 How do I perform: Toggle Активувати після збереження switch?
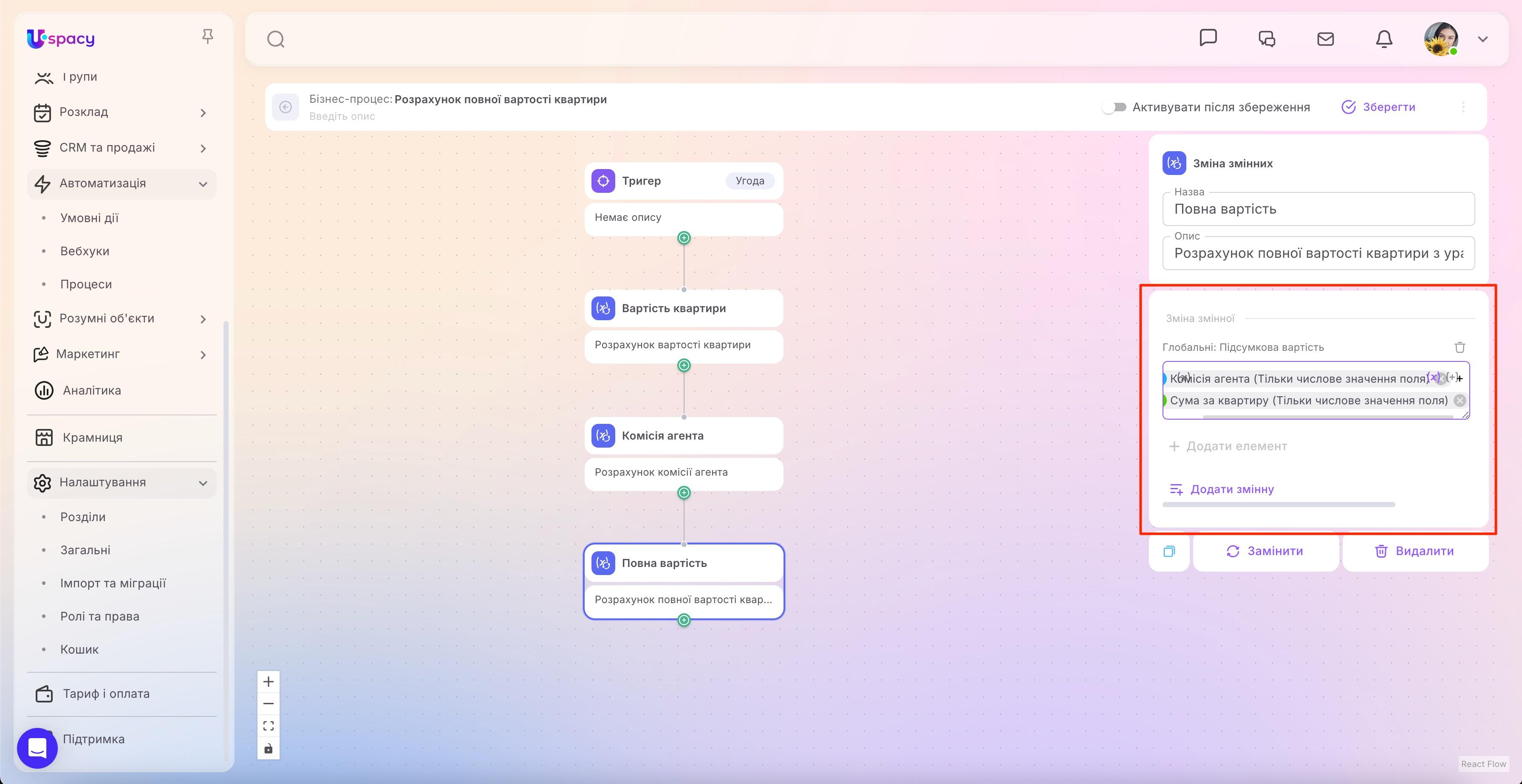(x=1115, y=107)
